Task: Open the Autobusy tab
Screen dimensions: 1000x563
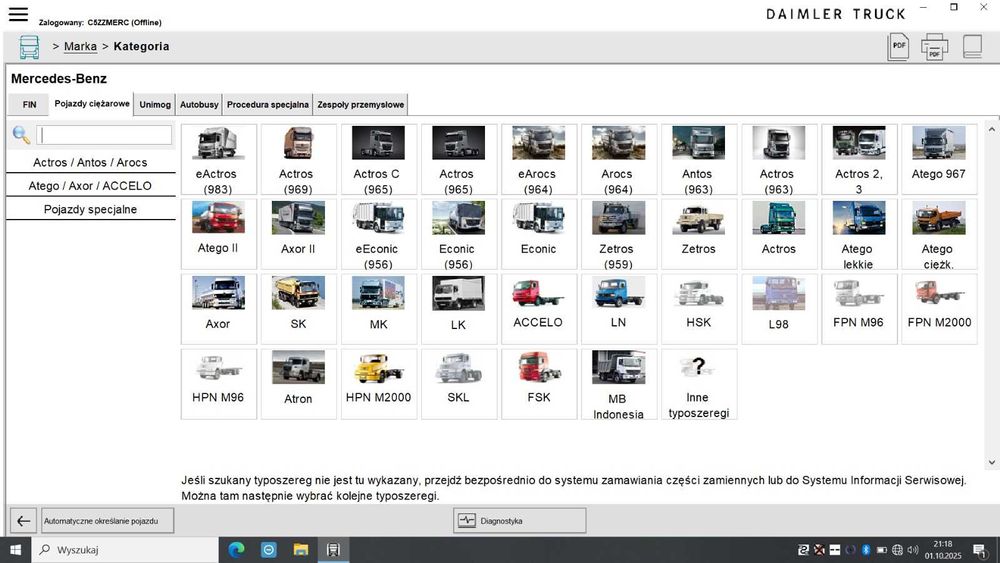Action: [x=199, y=104]
